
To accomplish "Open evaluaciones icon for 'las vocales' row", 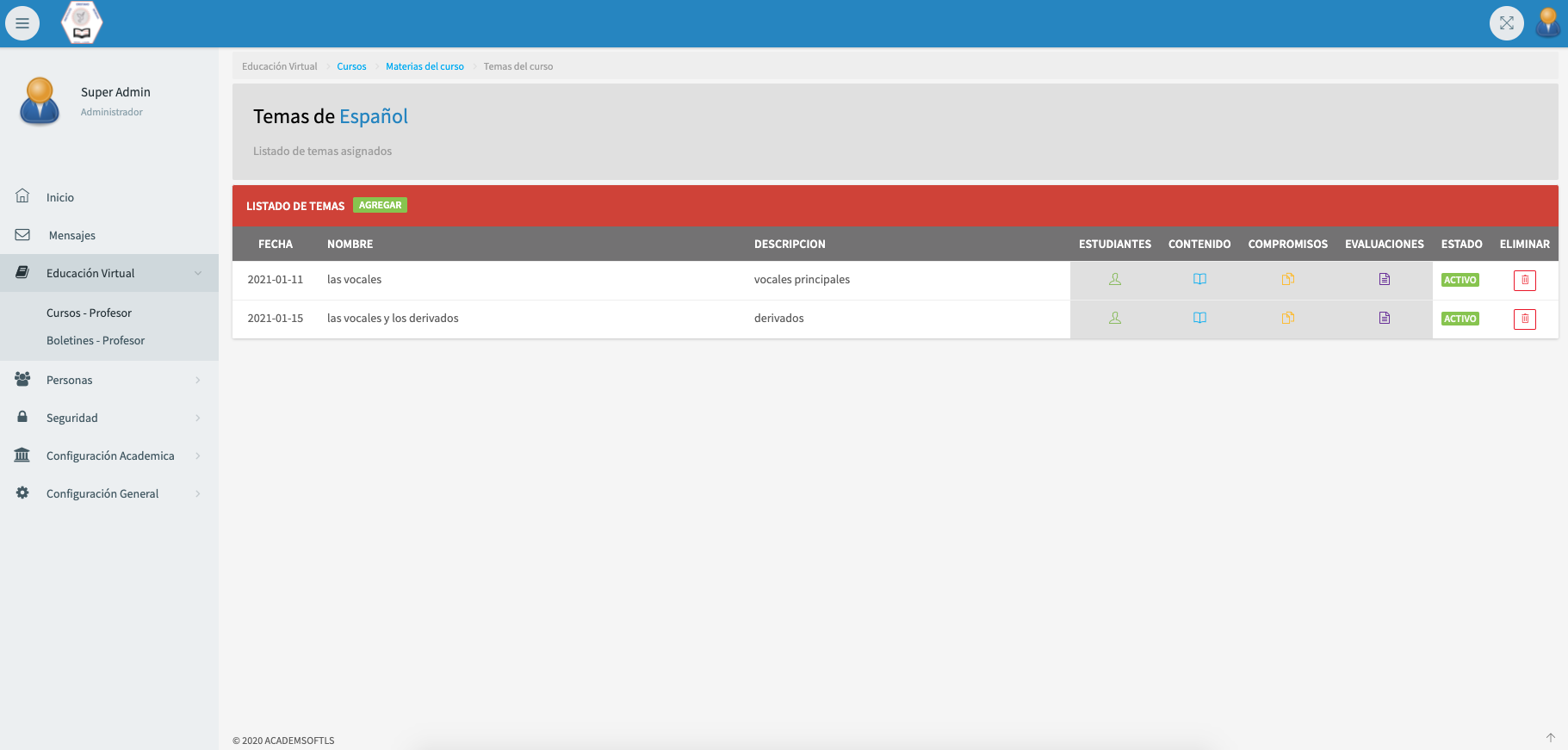I will coord(1384,280).
